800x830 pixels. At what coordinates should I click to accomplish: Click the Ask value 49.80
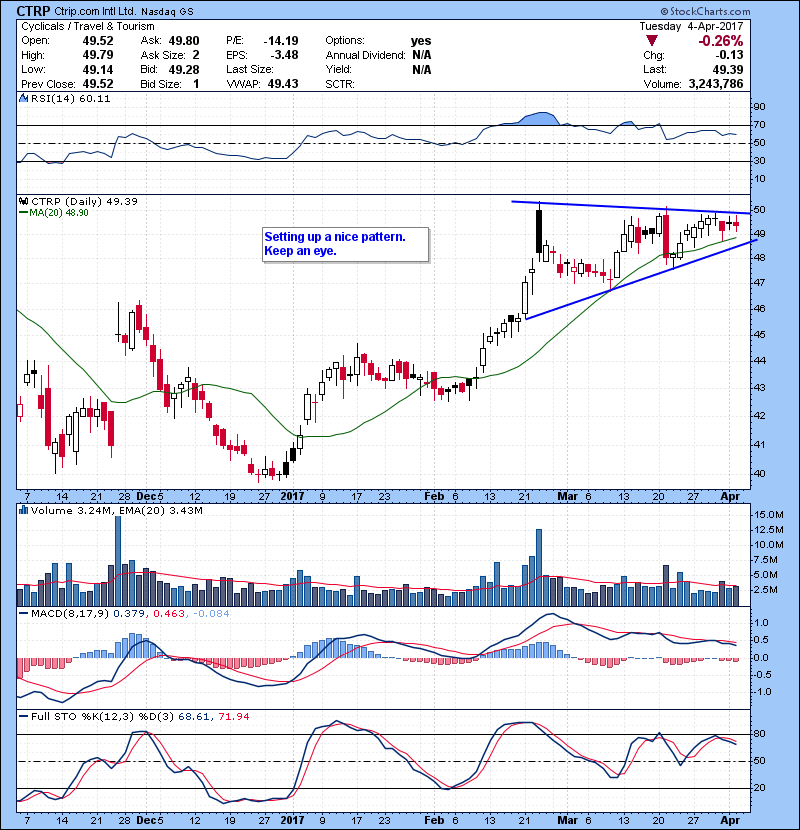[x=184, y=41]
